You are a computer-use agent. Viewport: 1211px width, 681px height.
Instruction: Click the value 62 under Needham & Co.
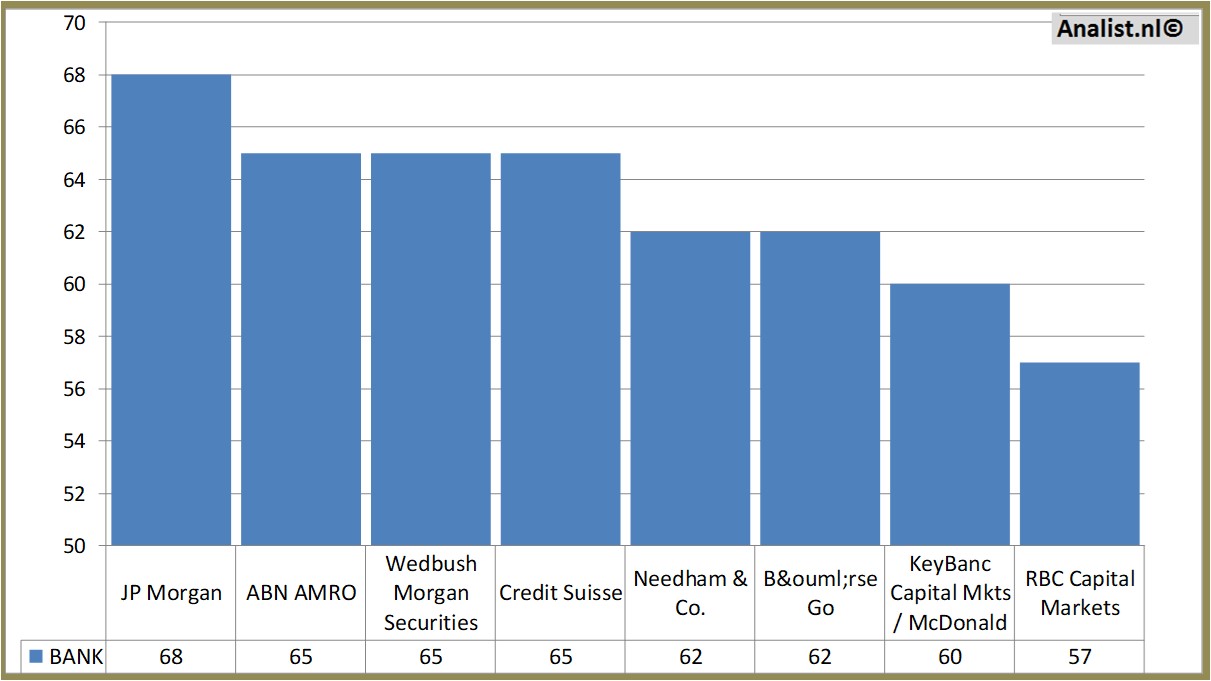pos(690,657)
